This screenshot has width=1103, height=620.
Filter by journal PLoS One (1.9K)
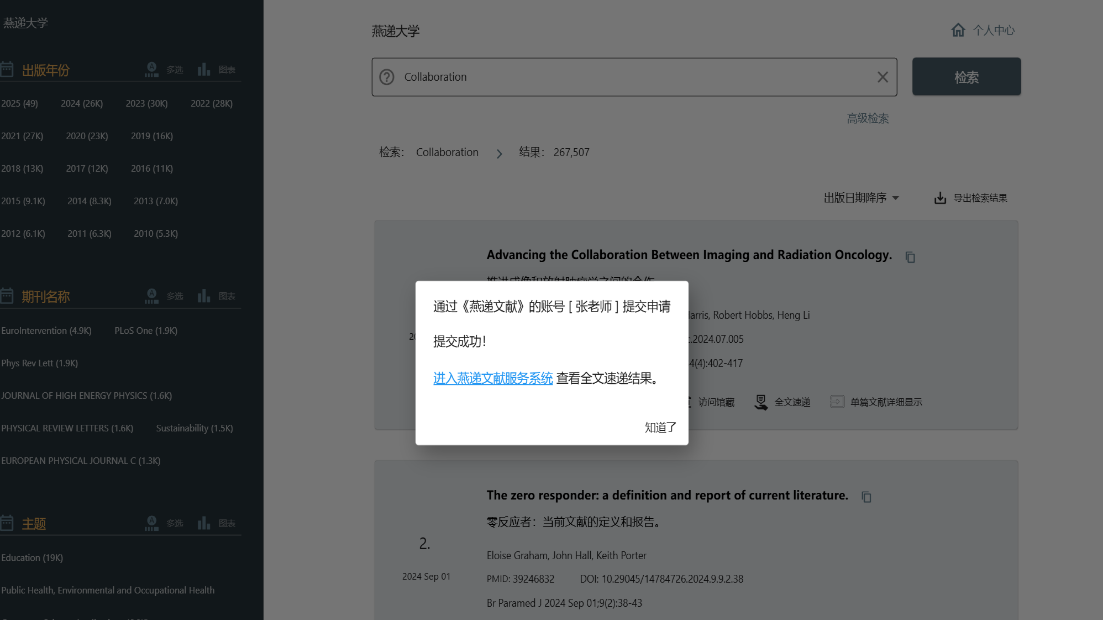[x=145, y=330]
